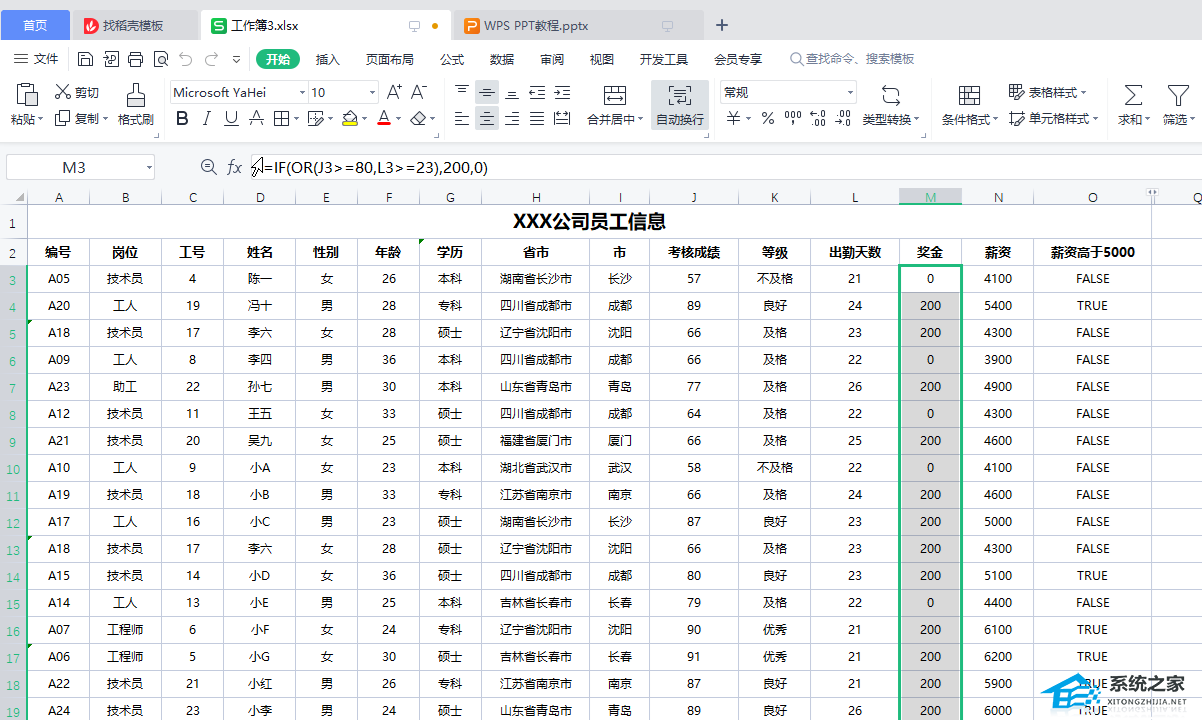Increase font size with the A+ icon

coord(394,92)
